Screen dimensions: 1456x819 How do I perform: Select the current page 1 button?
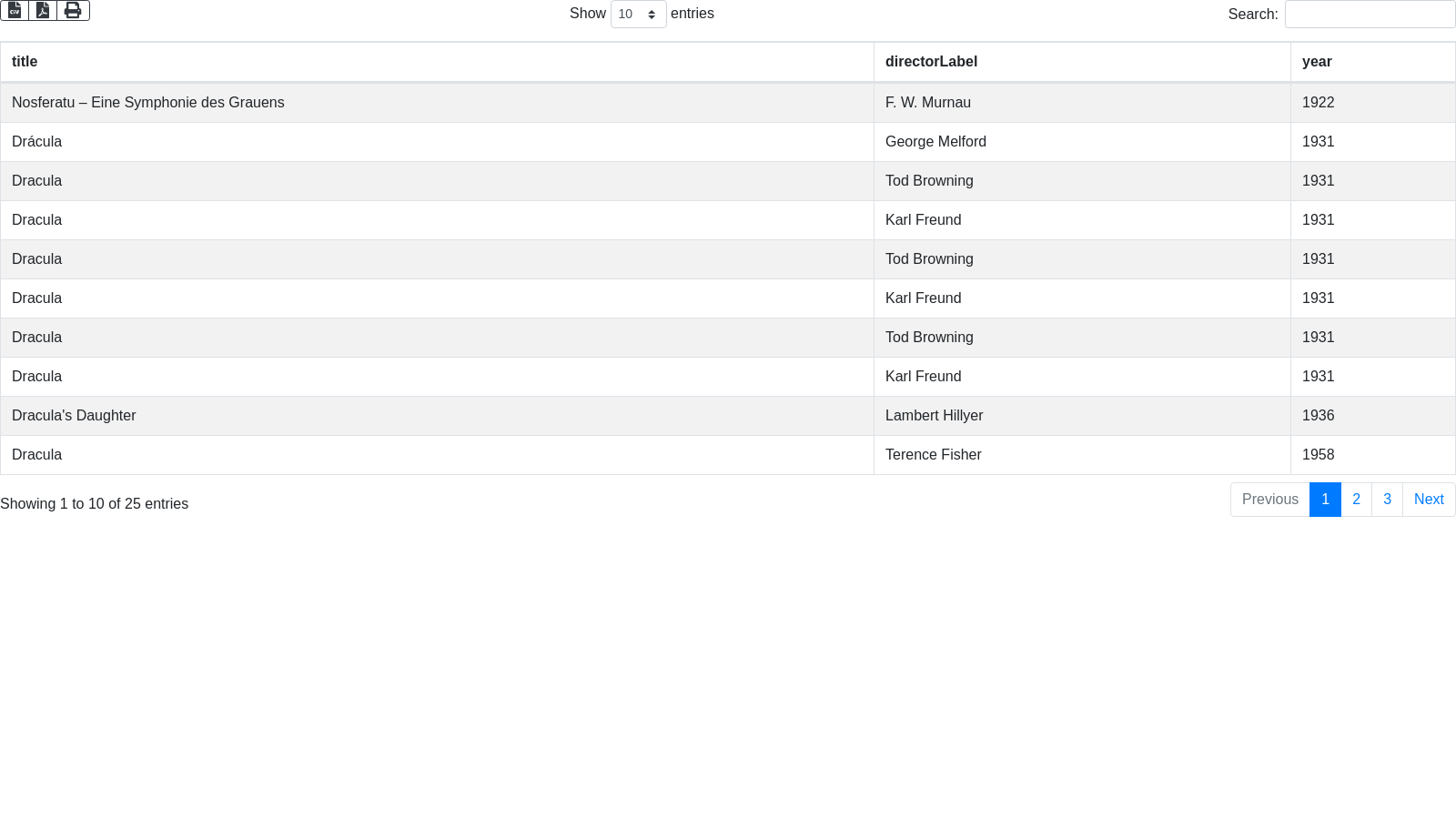tap(1325, 500)
